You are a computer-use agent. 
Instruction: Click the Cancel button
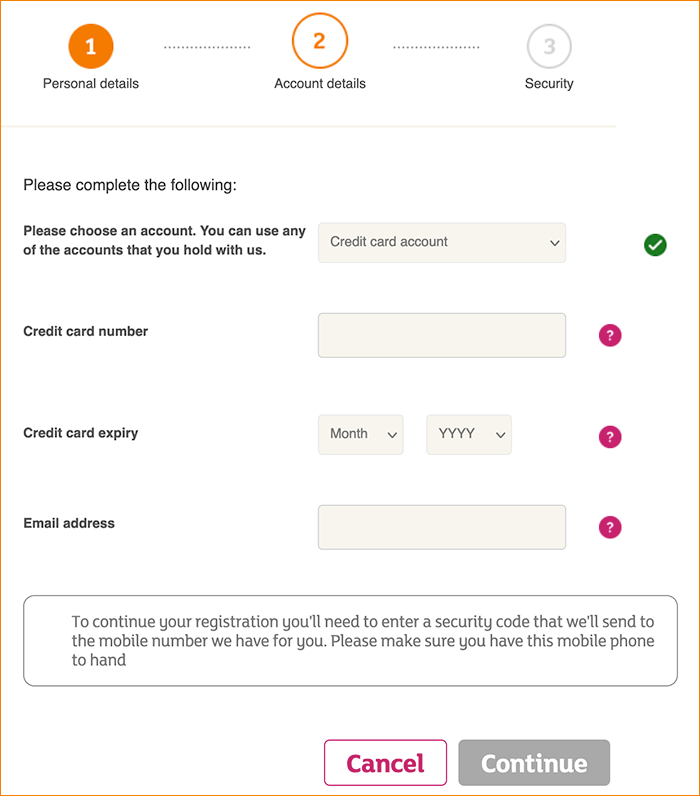(x=385, y=762)
